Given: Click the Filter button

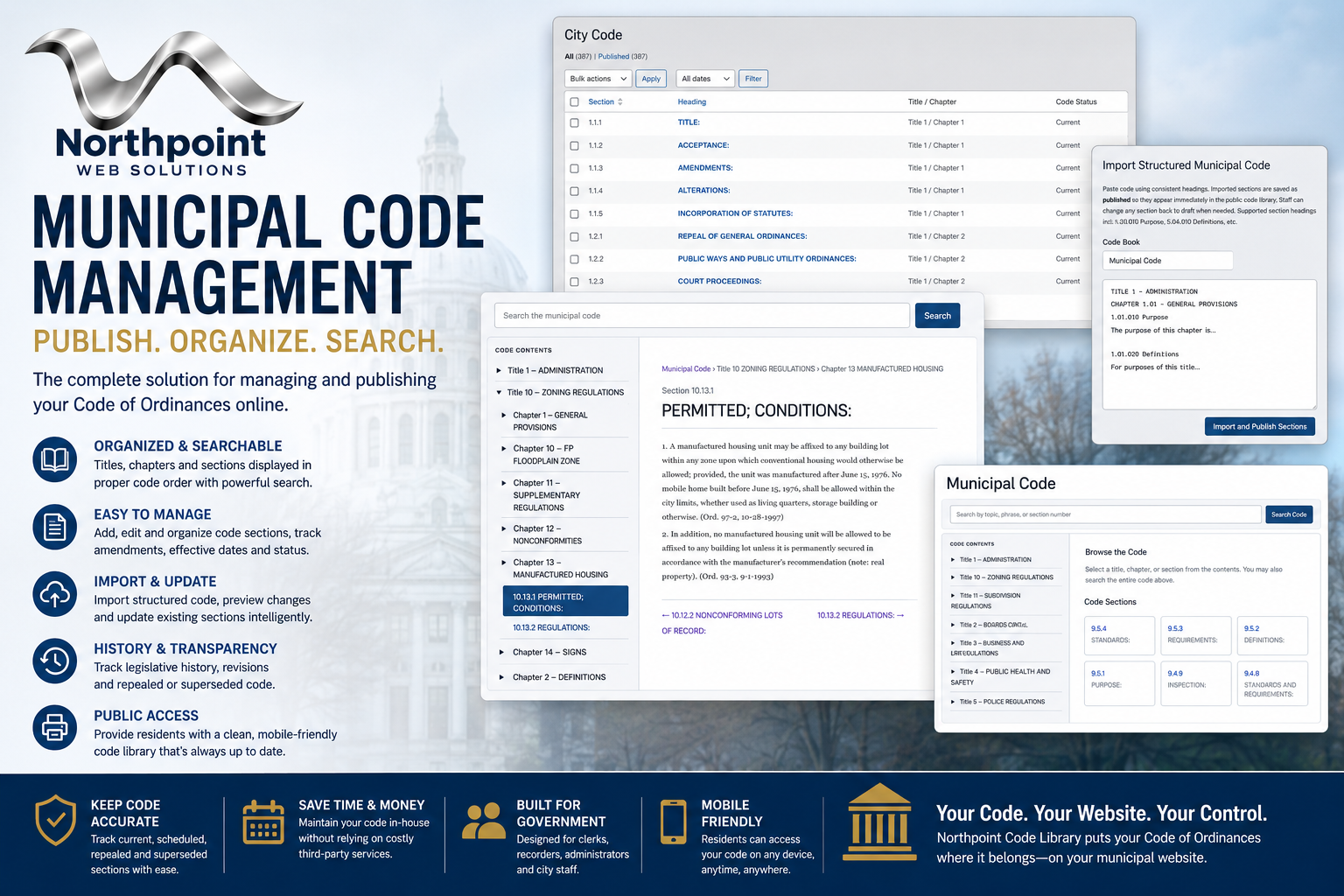Looking at the screenshot, I should pyautogui.click(x=753, y=79).
